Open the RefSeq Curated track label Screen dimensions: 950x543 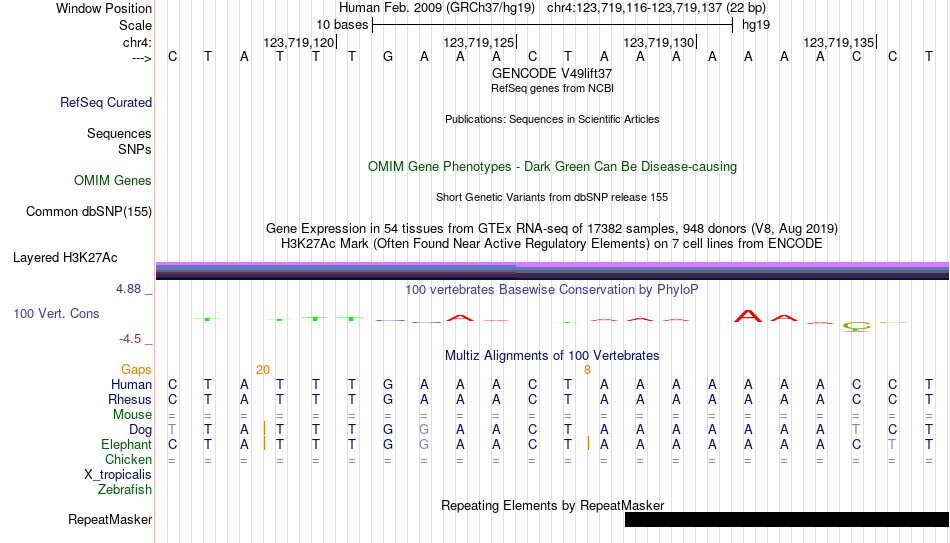(x=105, y=102)
